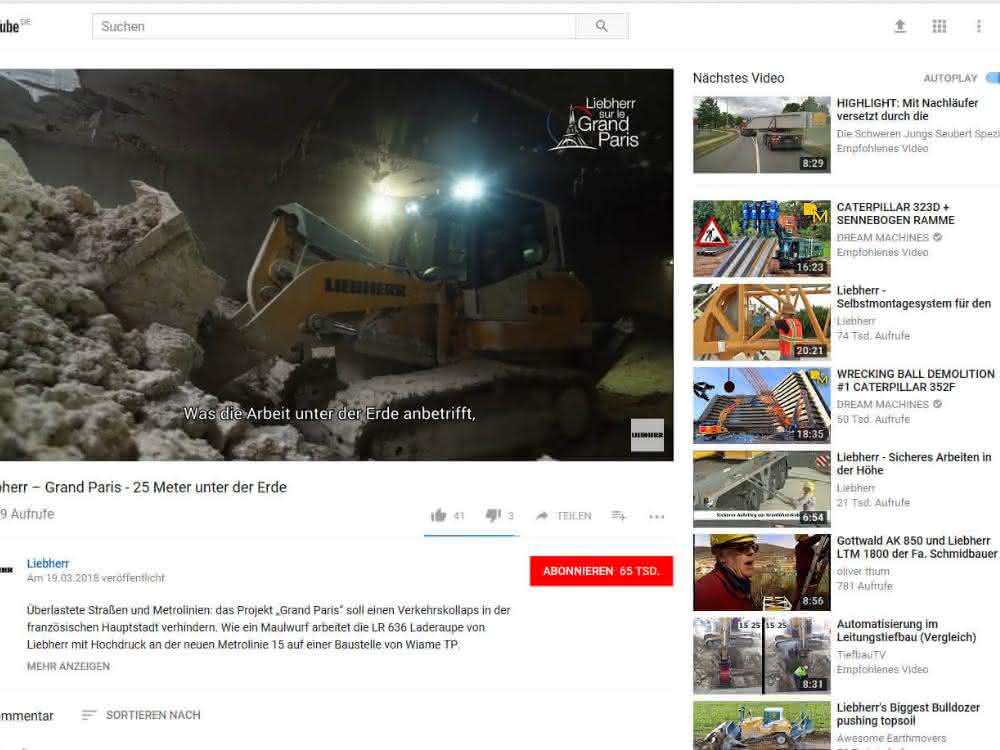This screenshot has height=750, width=1000.
Task: Click the share arrow icon next to TEILEN
Action: (542, 516)
